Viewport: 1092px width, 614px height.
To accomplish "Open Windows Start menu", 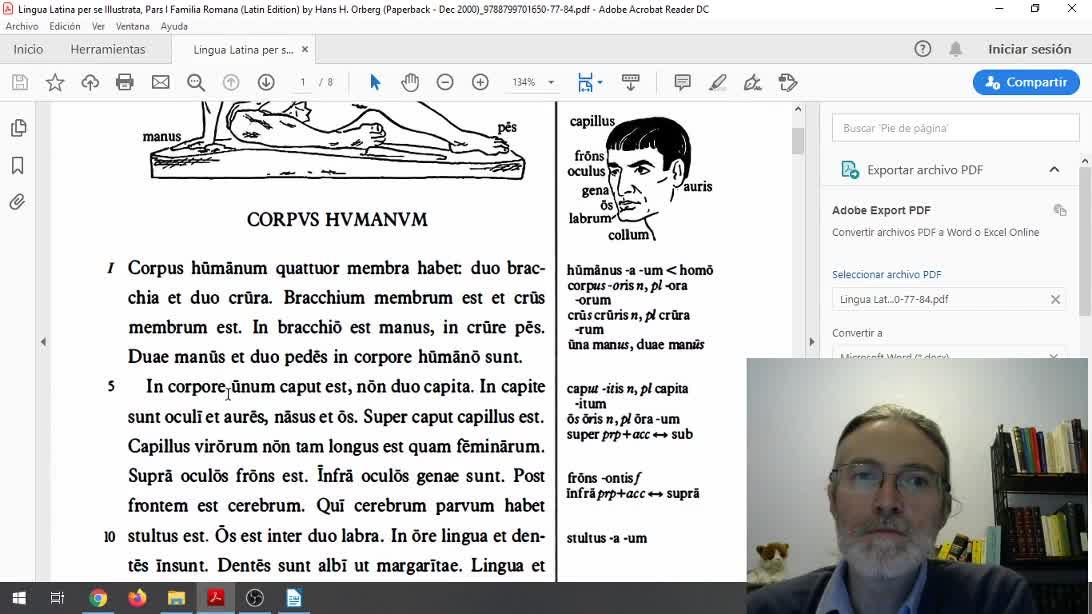I will (x=19, y=598).
